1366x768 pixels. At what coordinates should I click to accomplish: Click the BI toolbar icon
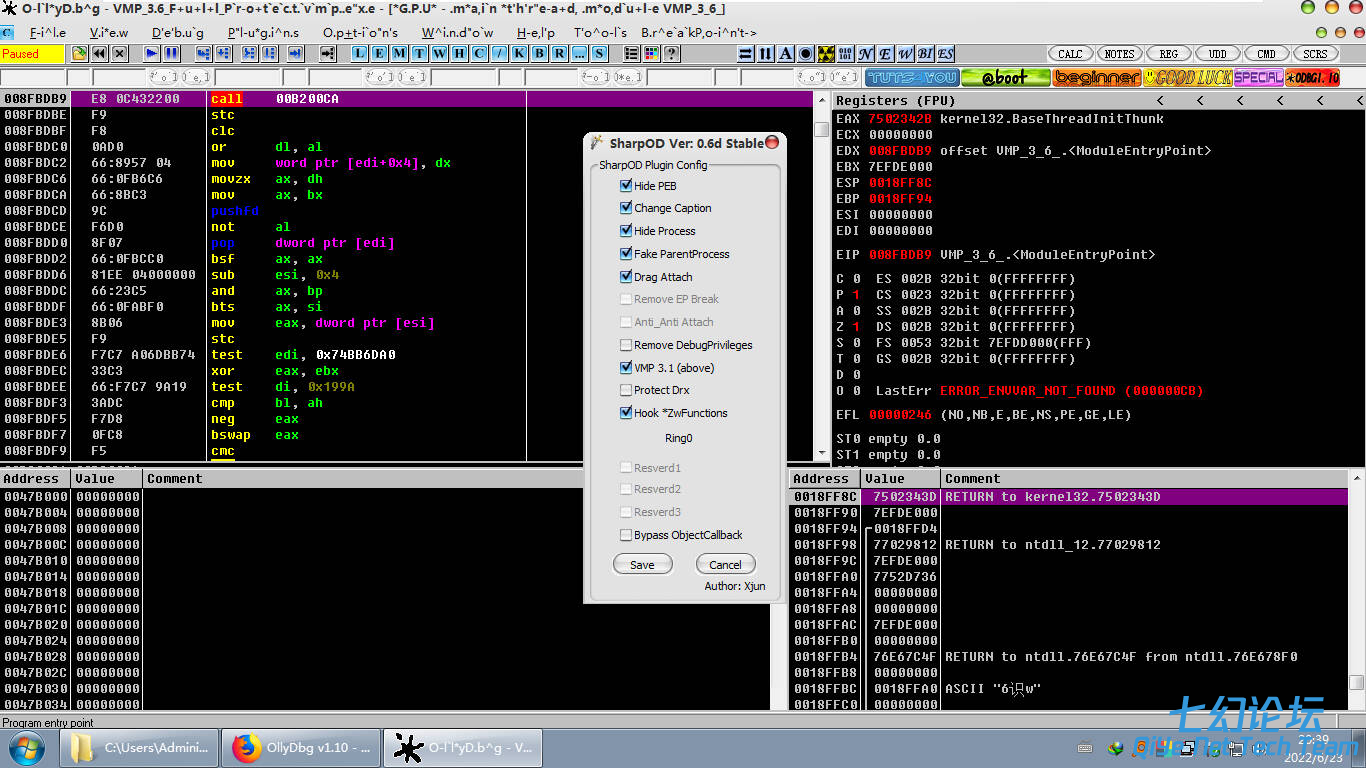pos(926,54)
